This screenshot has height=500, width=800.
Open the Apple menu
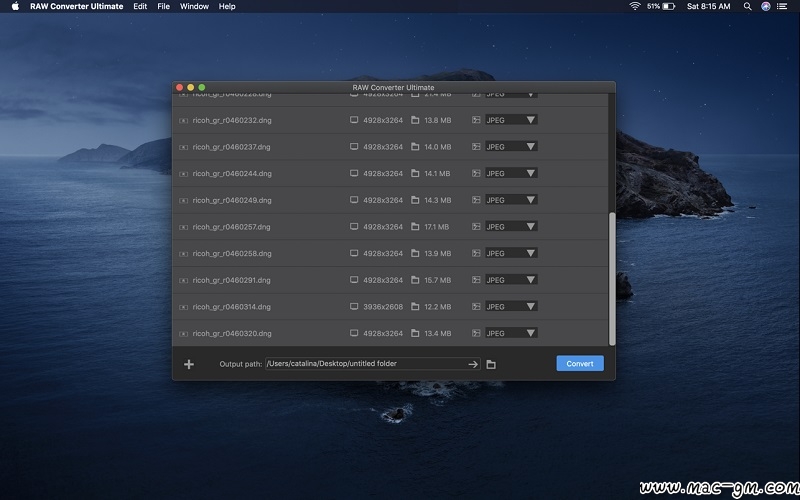(x=15, y=6)
